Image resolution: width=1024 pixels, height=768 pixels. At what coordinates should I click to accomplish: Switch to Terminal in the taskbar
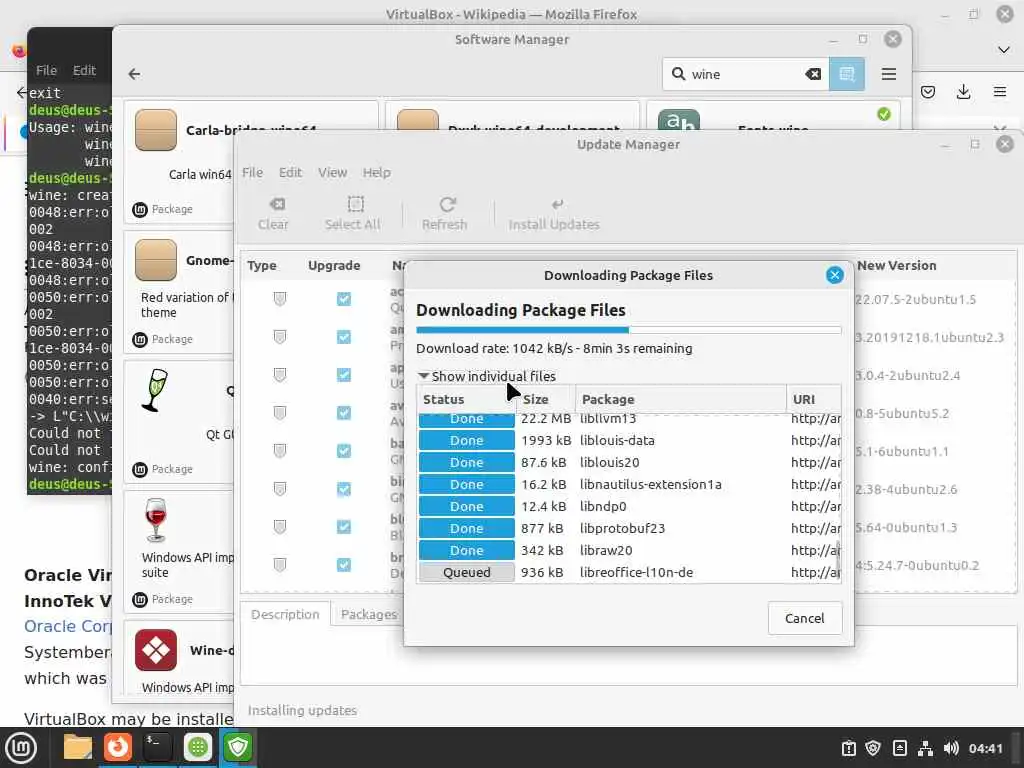coord(157,747)
